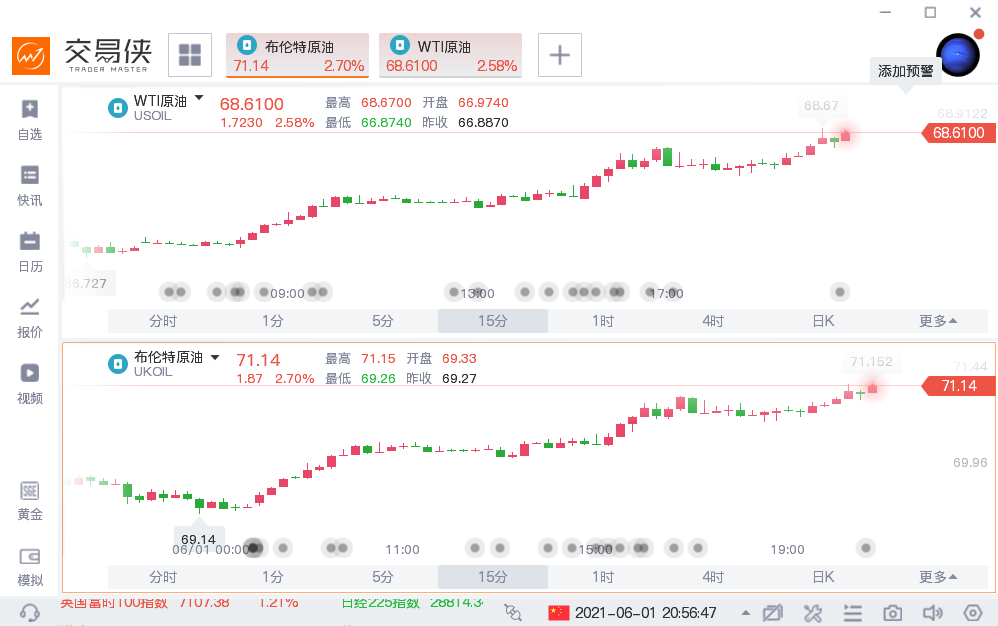Select 15分 timeframe on WTI chart
This screenshot has height=626, width=998.
(x=493, y=321)
